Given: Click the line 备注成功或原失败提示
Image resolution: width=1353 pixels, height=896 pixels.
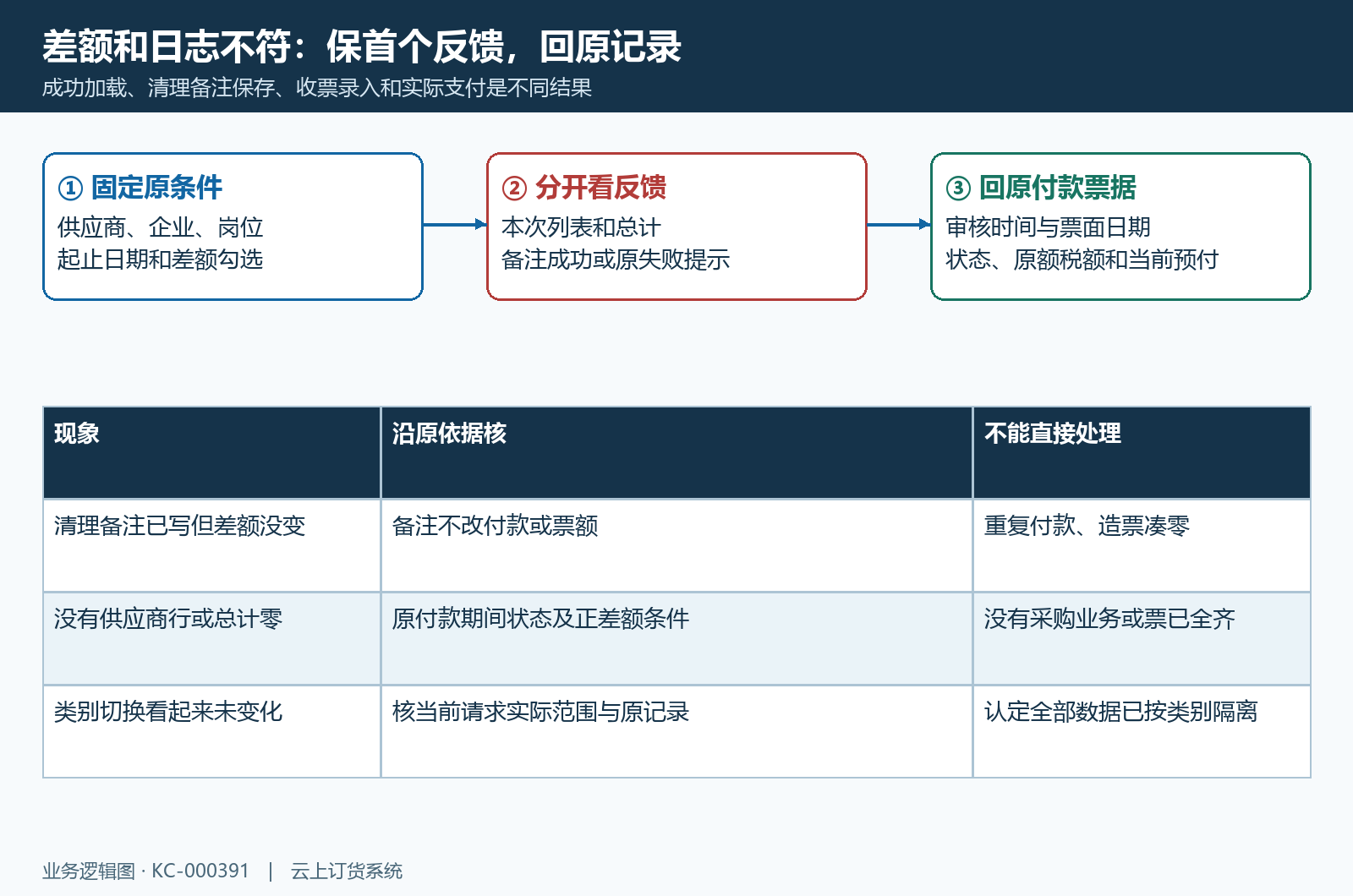Looking at the screenshot, I should [616, 260].
